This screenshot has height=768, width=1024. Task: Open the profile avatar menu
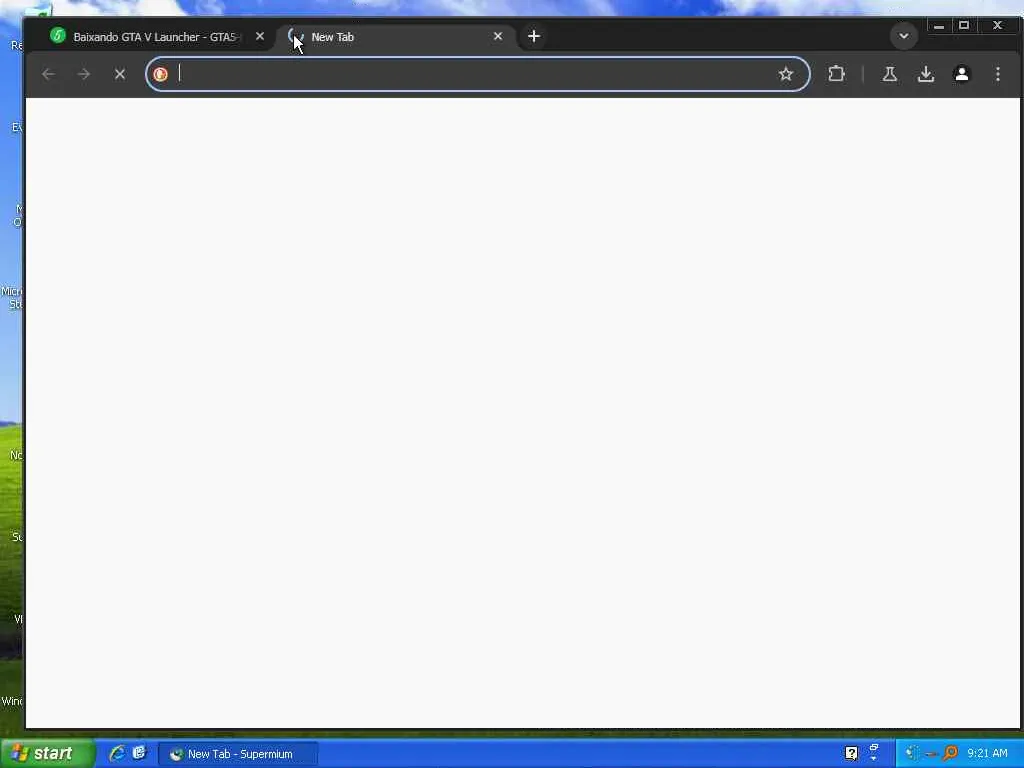click(961, 74)
